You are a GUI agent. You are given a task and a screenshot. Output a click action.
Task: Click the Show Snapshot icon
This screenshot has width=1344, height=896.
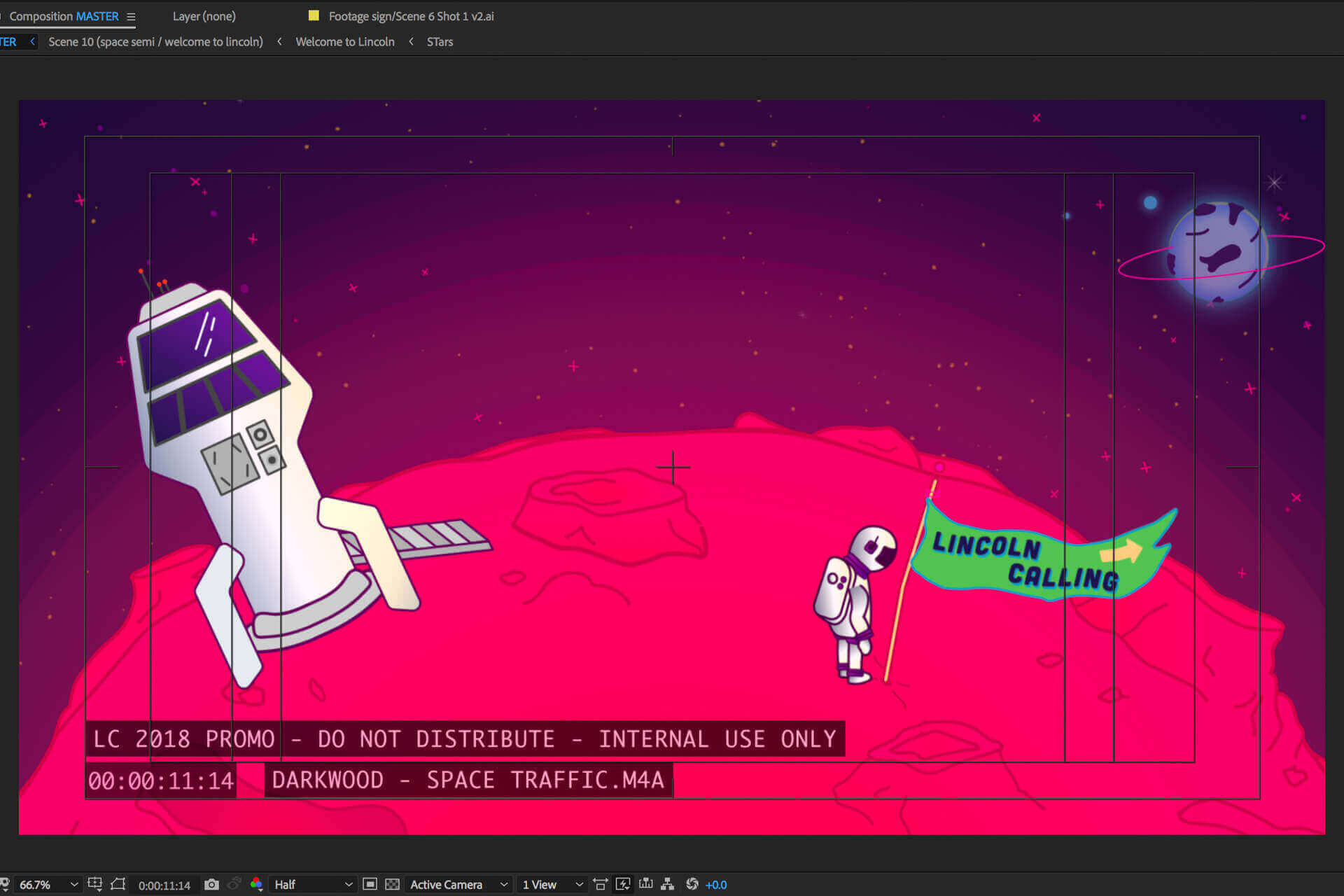point(234,885)
